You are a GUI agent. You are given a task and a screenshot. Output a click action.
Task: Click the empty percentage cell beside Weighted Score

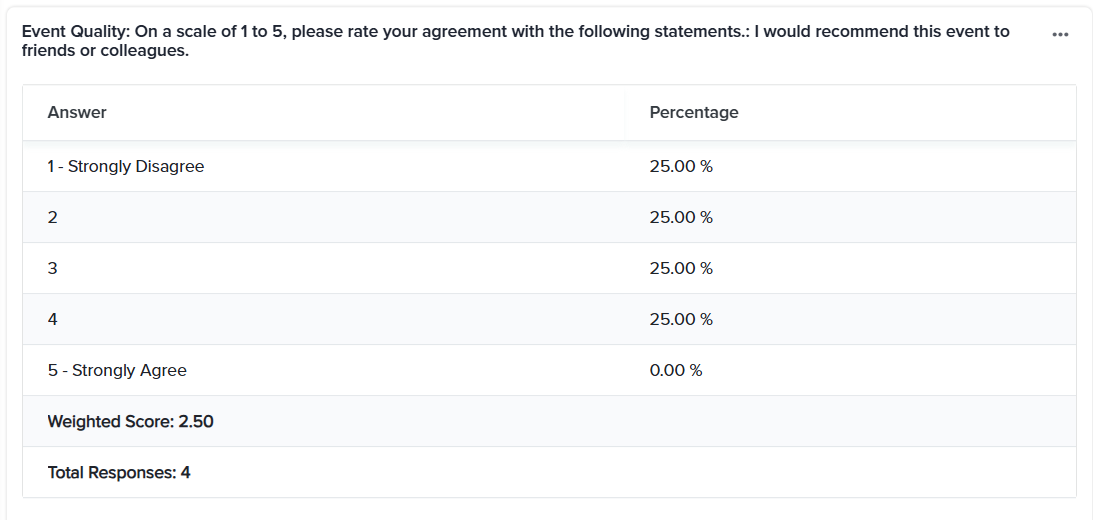[x=850, y=421]
